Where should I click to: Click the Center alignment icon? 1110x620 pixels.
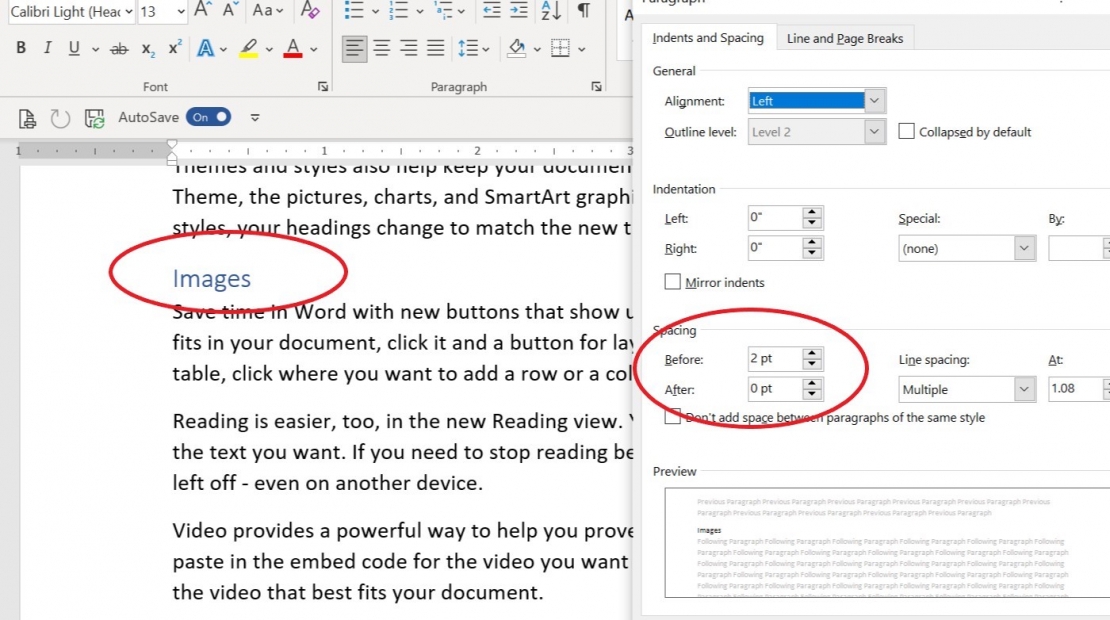coord(381,46)
